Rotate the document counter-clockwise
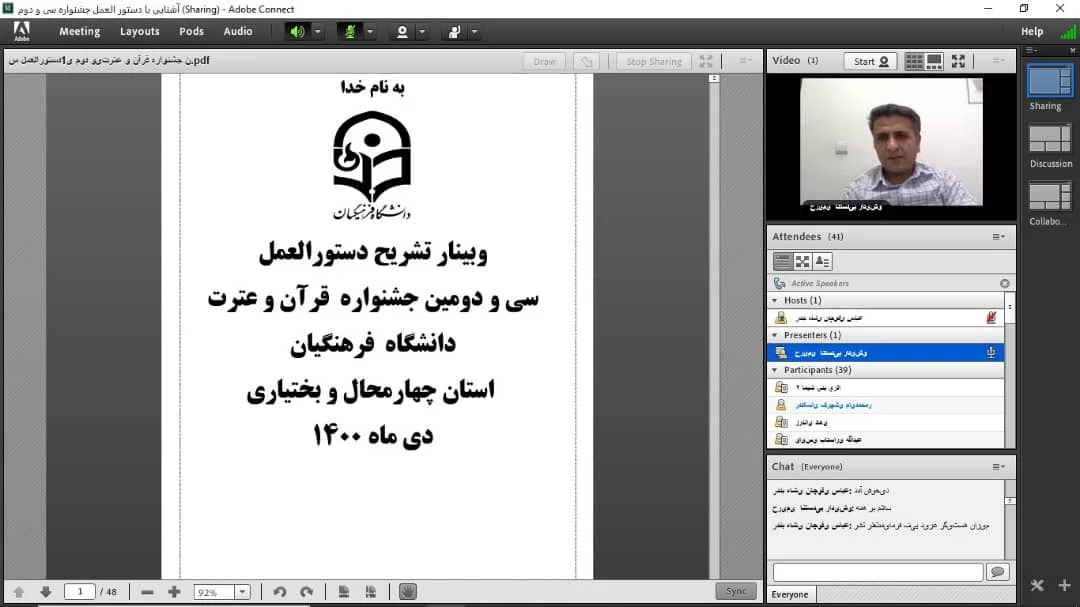This screenshot has height=607, width=1080. pyautogui.click(x=280, y=592)
